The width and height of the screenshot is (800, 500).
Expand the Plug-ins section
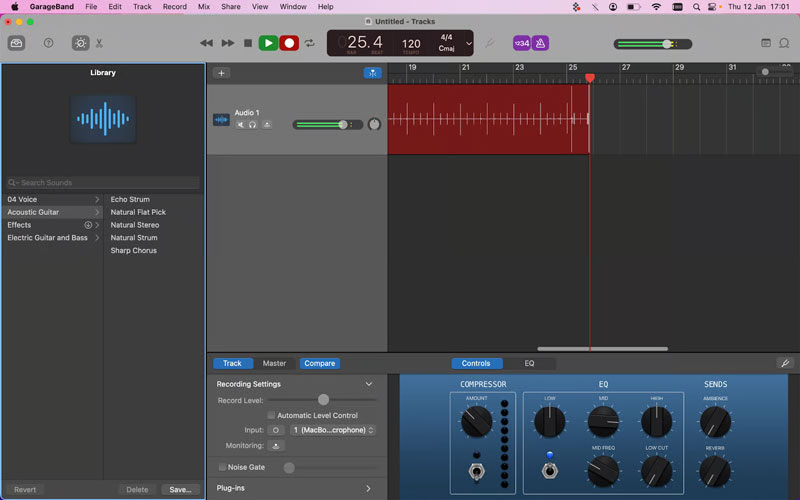pyautogui.click(x=368, y=488)
